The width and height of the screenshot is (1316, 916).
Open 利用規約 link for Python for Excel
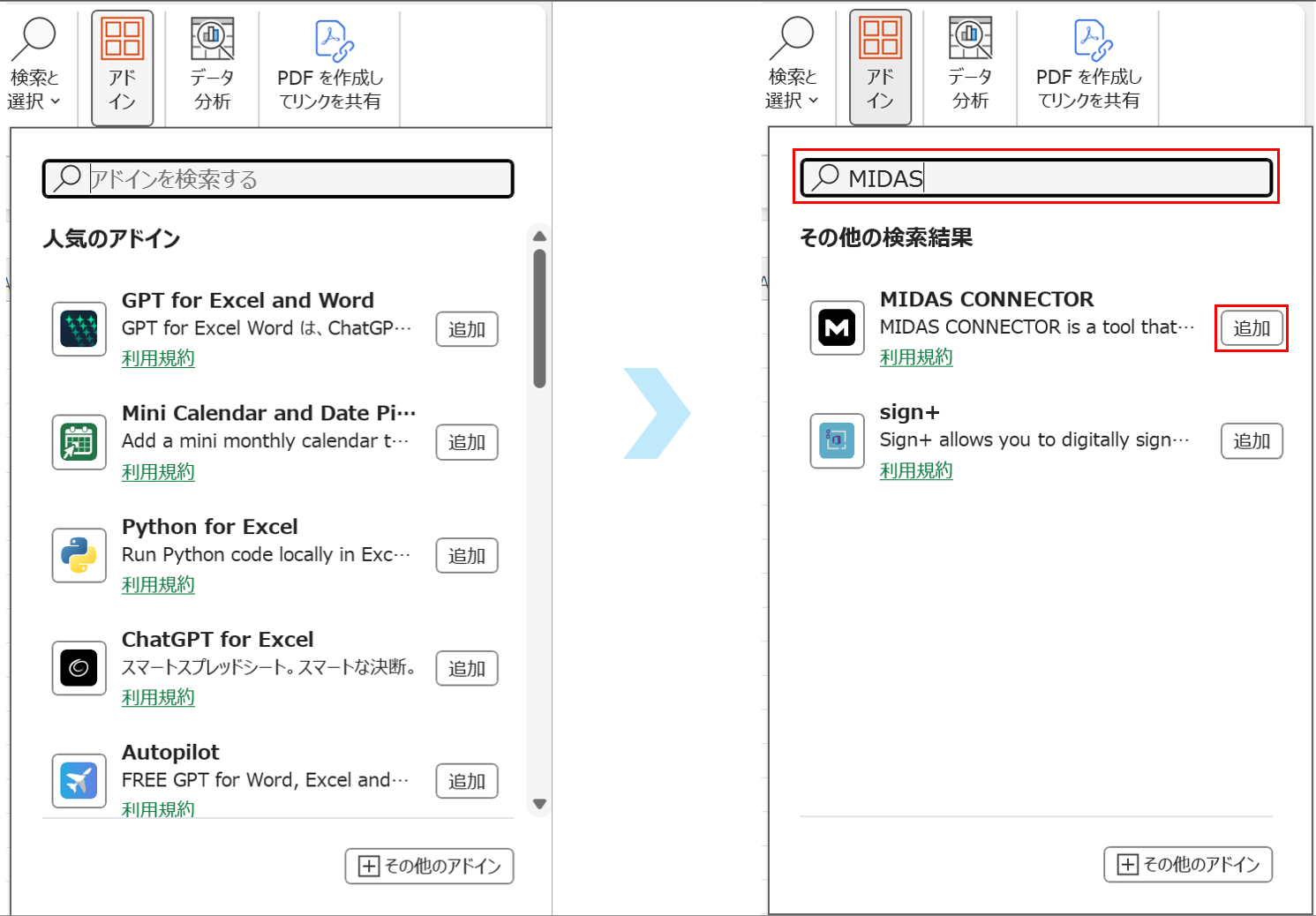[x=158, y=585]
